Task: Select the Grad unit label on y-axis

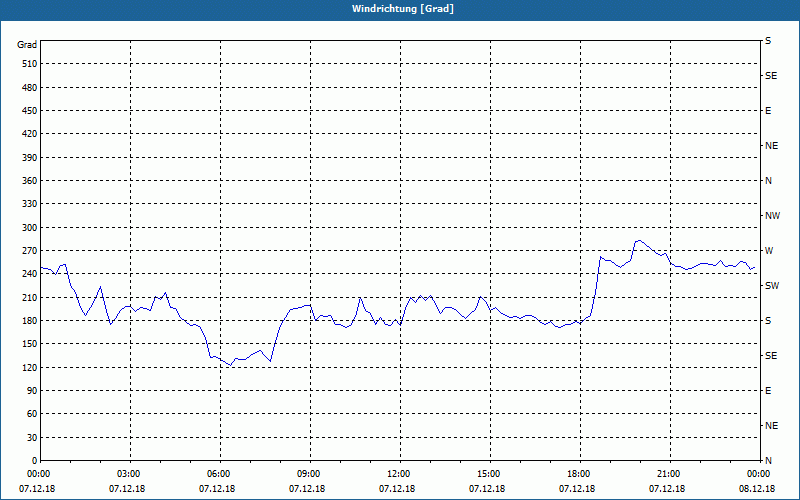Action: pyautogui.click(x=27, y=45)
